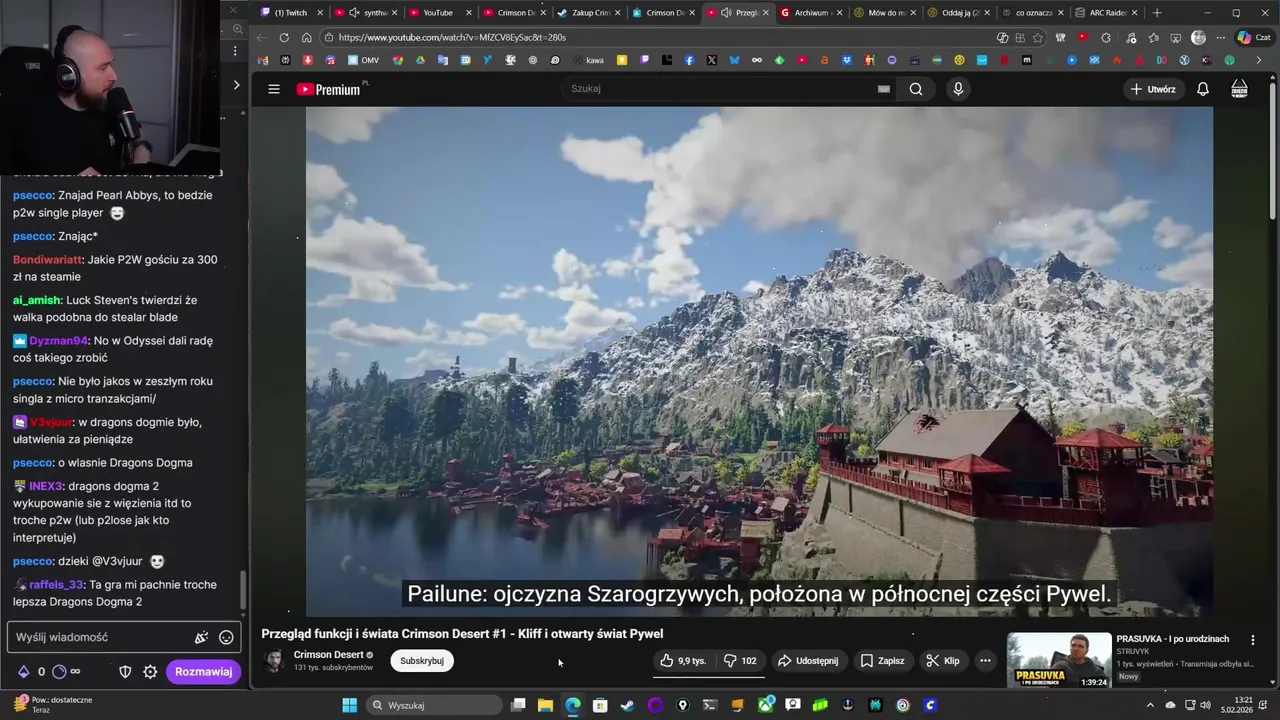Switch to the ARC Raiders tab

1109,13
